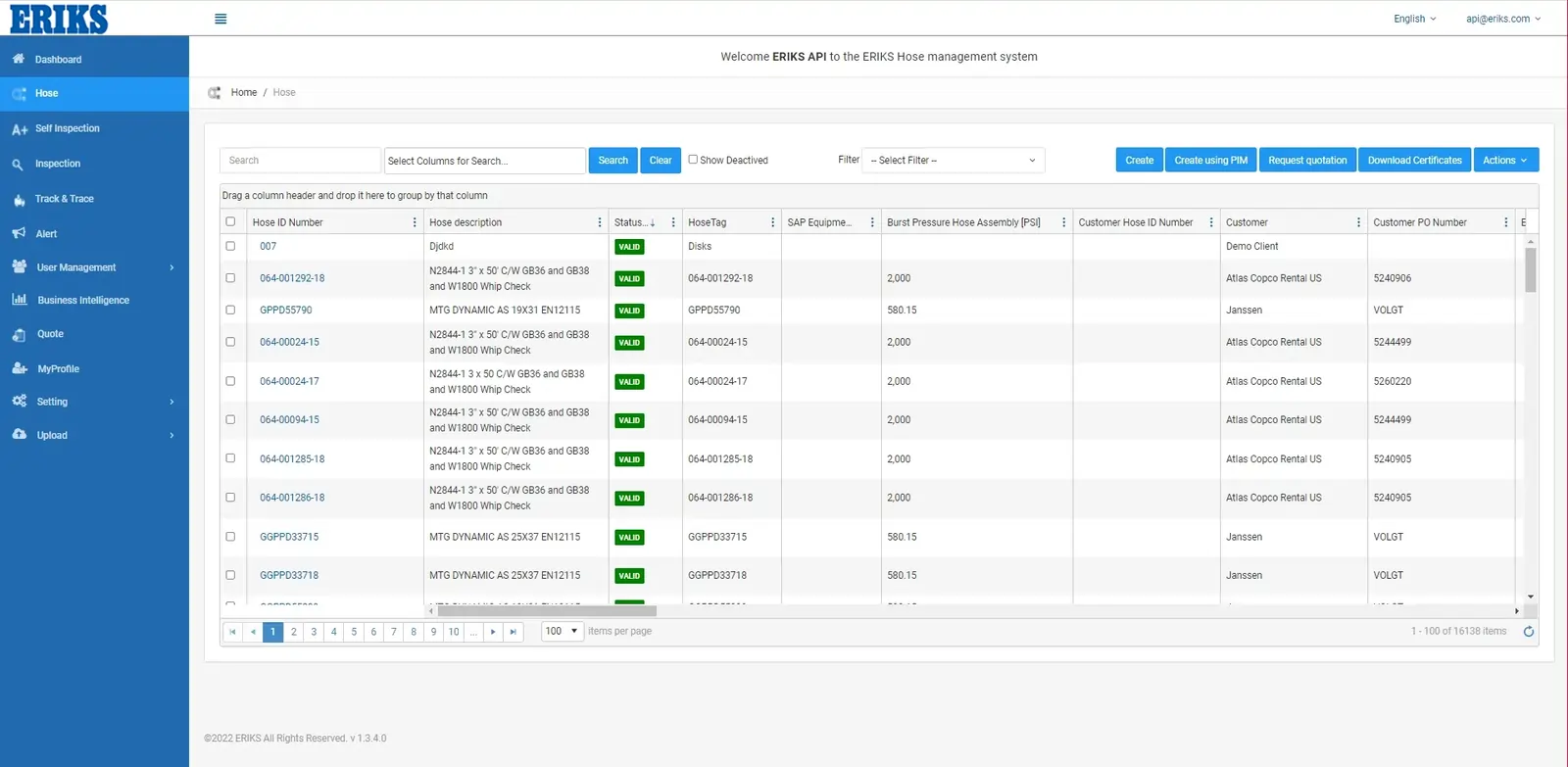Click the blue Search button
The image size is (1568, 767).
click(612, 161)
